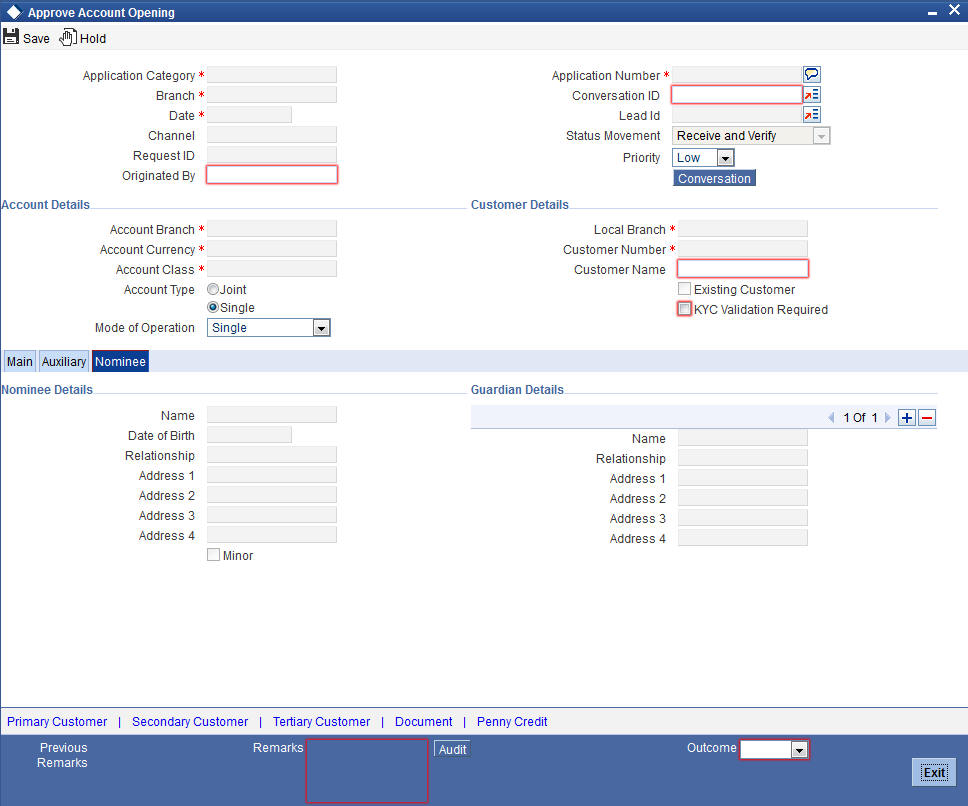Screen dimensions: 968x806
Task: Click the Guardian Relationship field
Action: (743, 458)
